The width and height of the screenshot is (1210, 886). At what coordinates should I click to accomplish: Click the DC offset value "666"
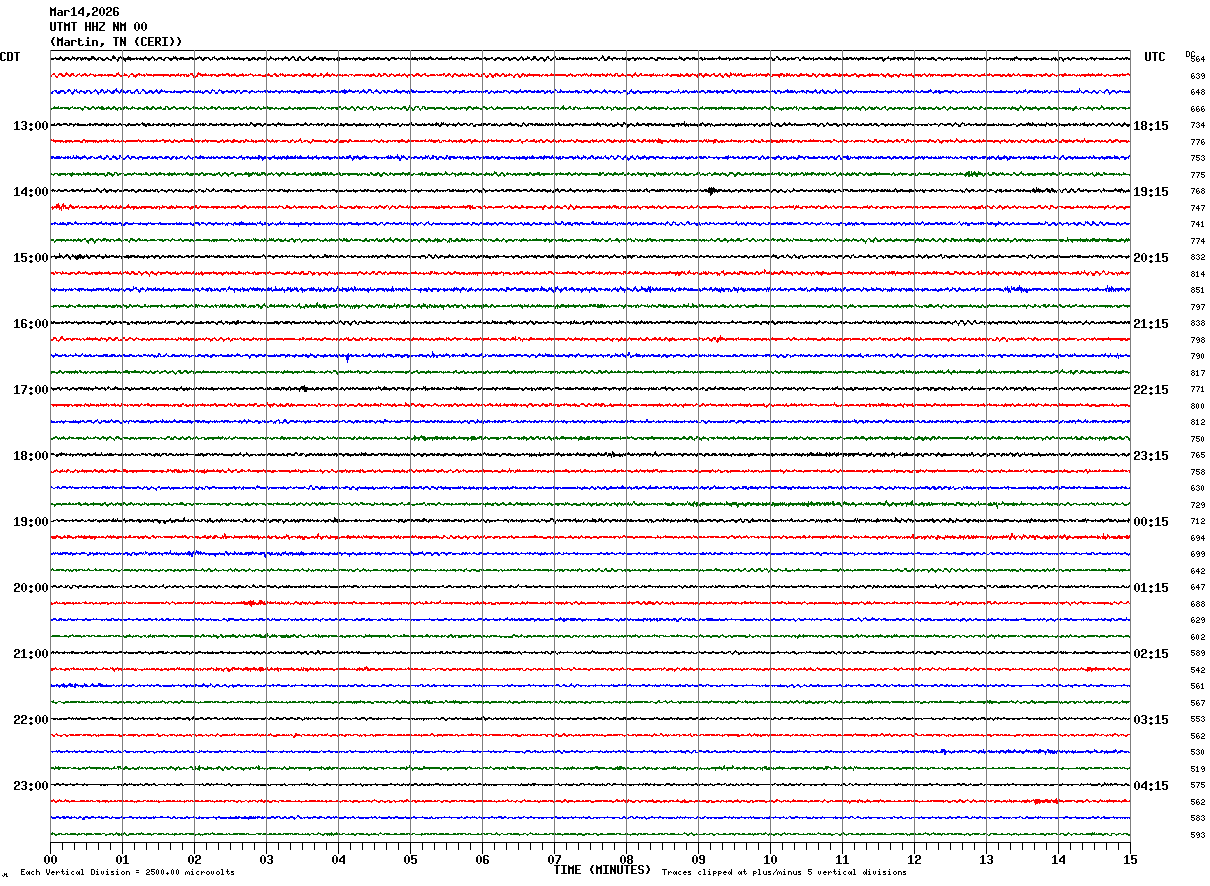tap(1197, 109)
